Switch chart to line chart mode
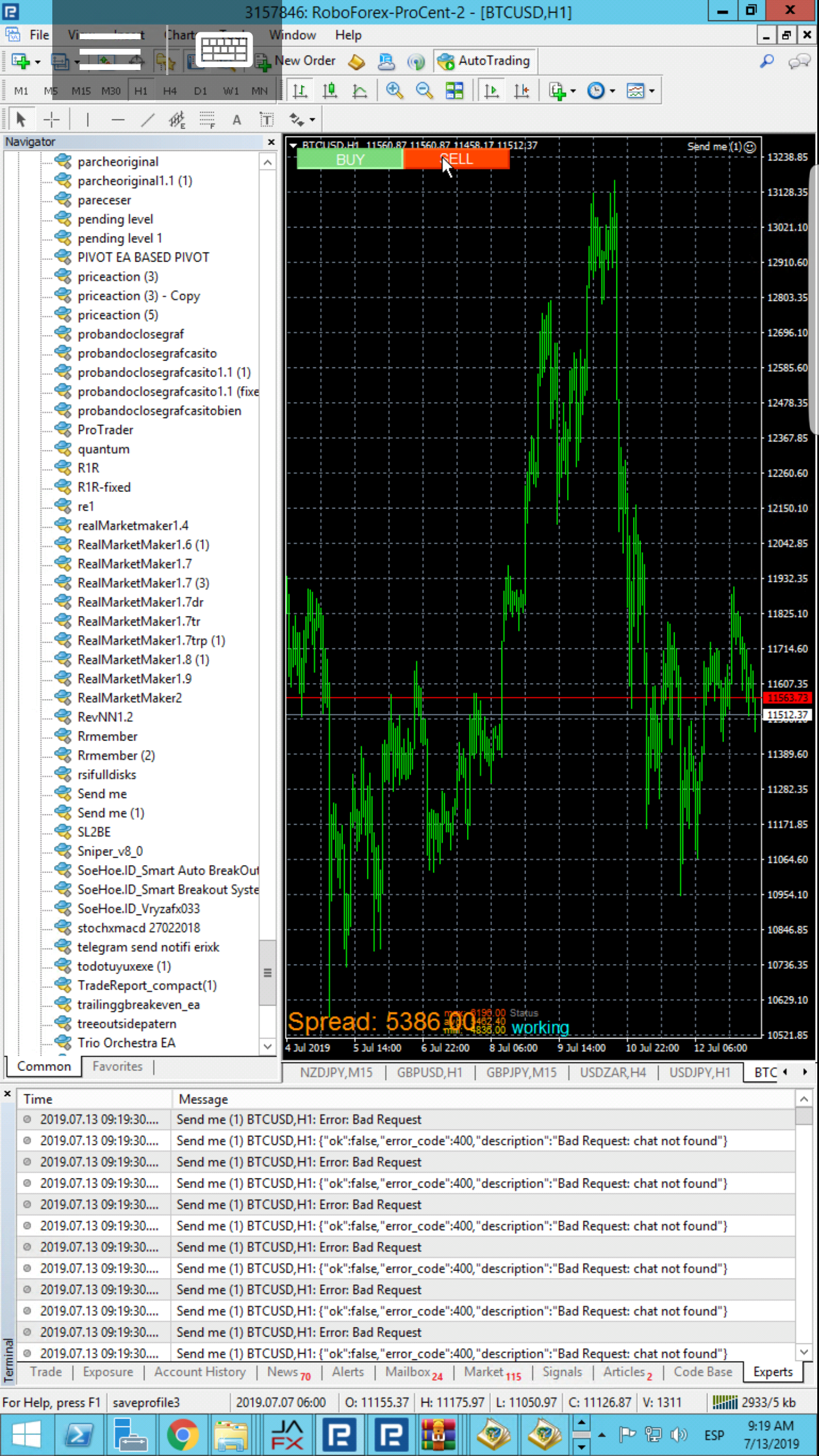This screenshot has height=1456, width=819. tap(359, 91)
